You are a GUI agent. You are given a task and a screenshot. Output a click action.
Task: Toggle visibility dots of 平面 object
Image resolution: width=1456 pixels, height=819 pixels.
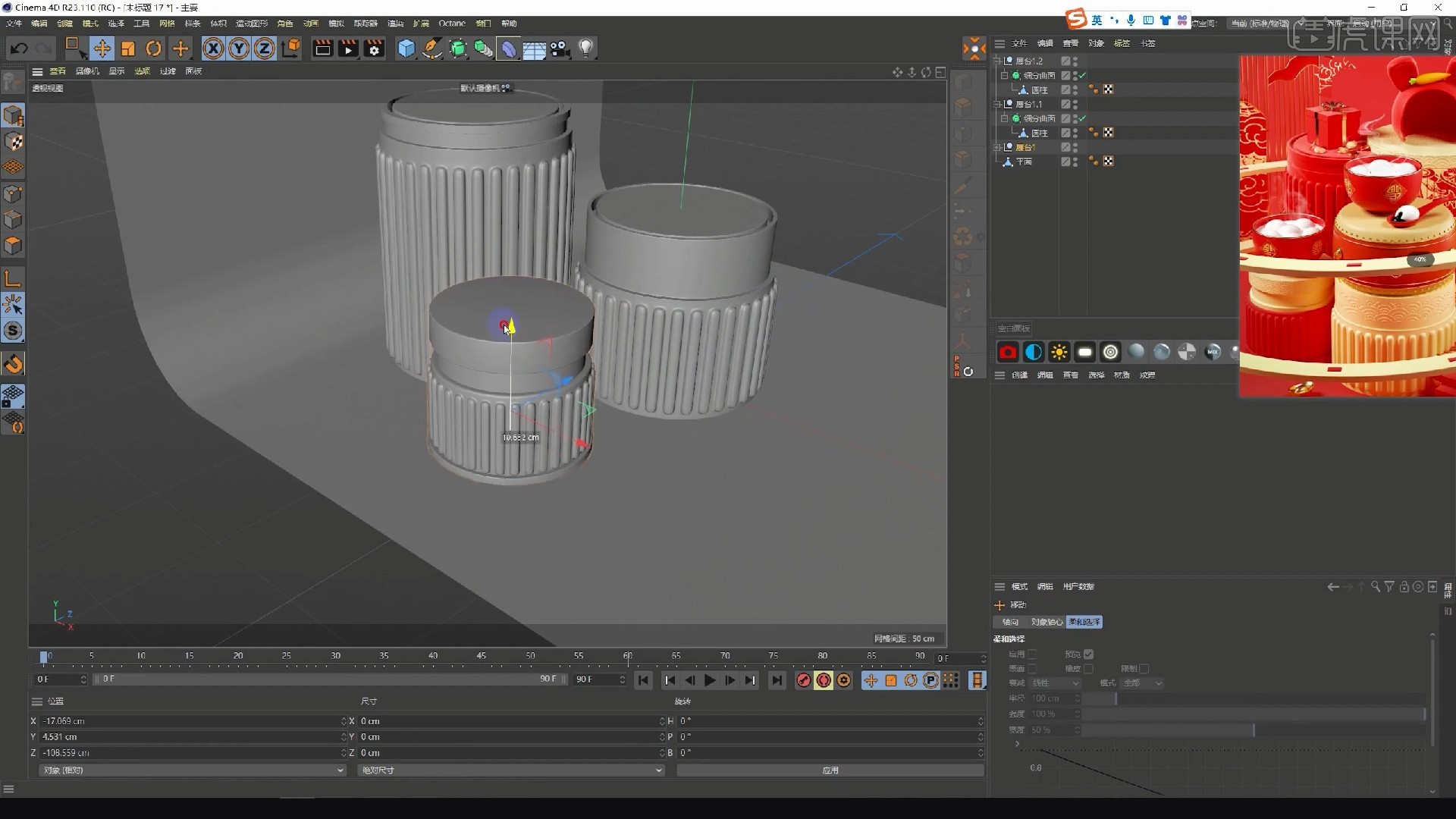(1075, 162)
